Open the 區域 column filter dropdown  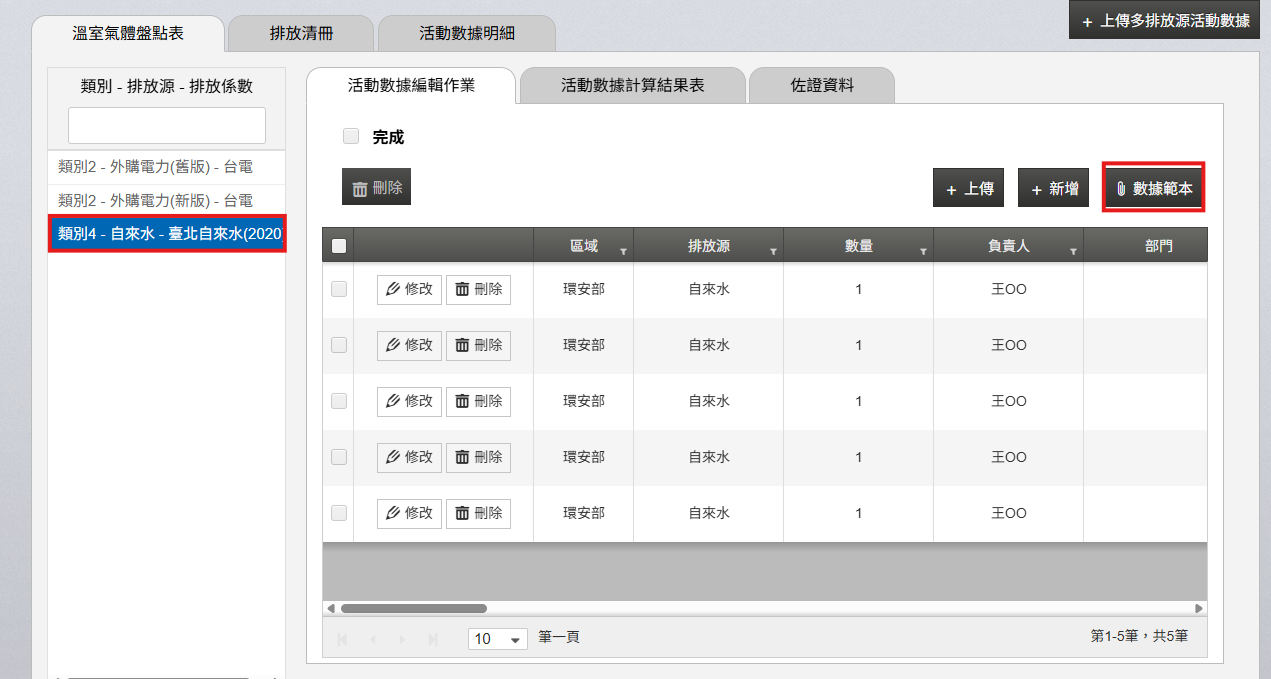[624, 252]
